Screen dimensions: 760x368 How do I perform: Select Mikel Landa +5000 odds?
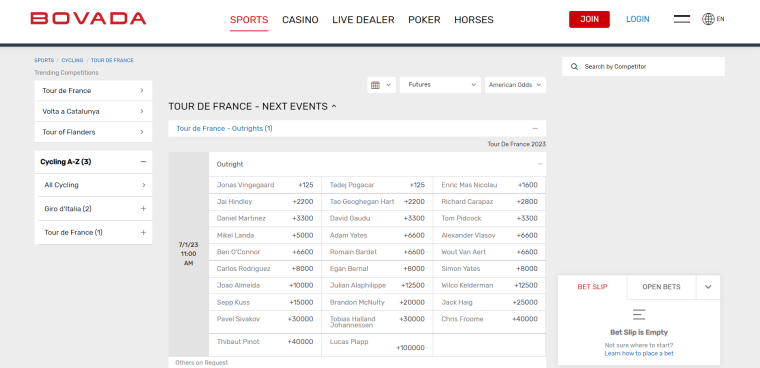(265, 236)
